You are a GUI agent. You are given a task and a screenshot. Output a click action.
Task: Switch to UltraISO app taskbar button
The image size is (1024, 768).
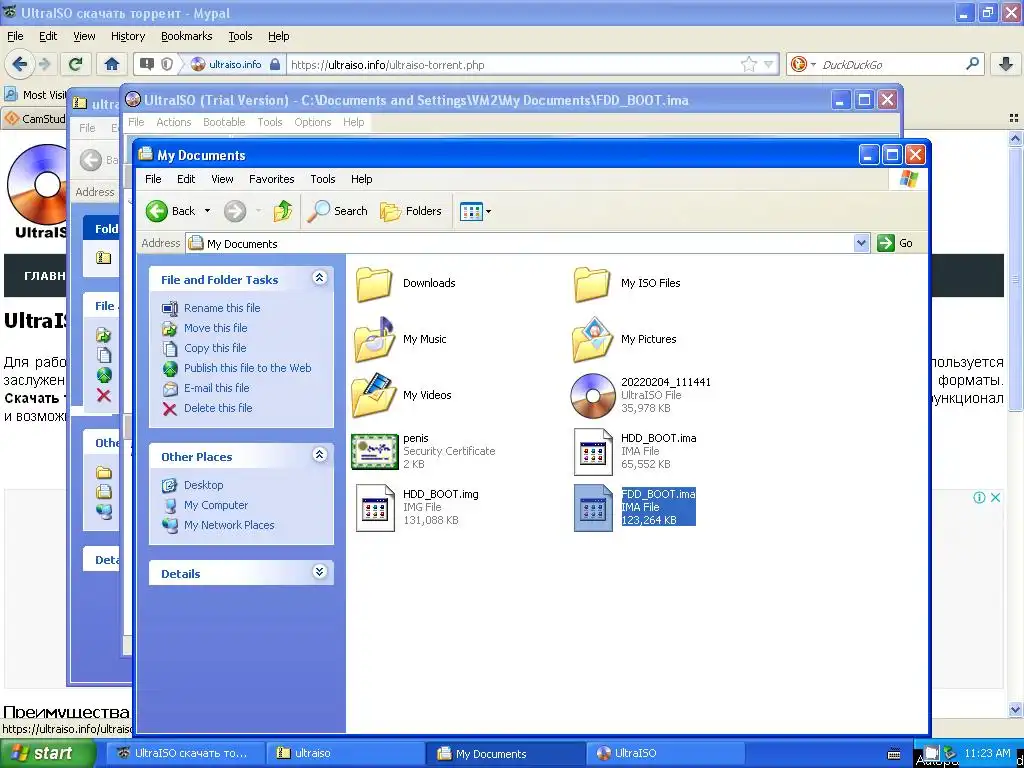664,754
